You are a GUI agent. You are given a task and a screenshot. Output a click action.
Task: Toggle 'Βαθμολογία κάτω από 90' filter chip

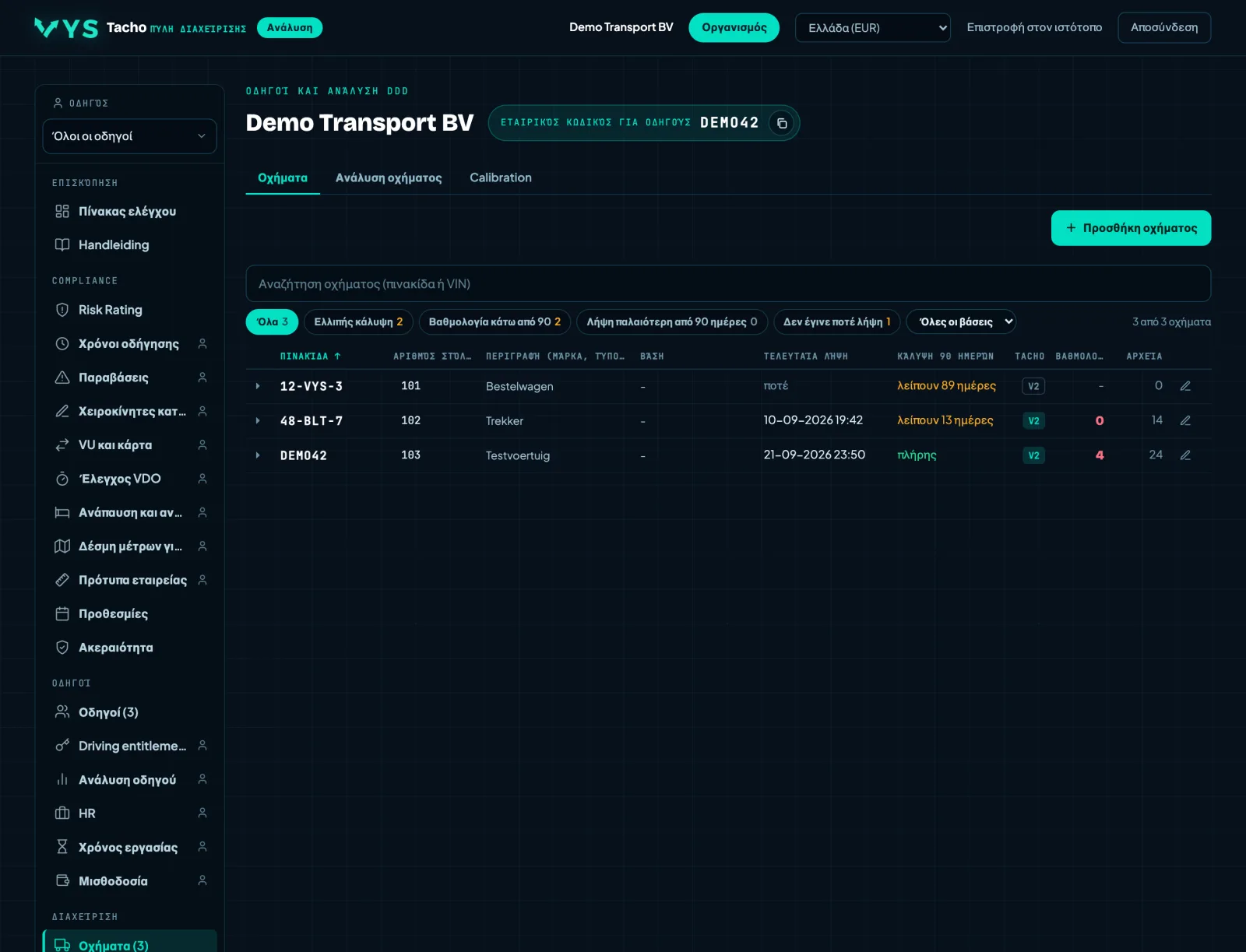click(495, 321)
